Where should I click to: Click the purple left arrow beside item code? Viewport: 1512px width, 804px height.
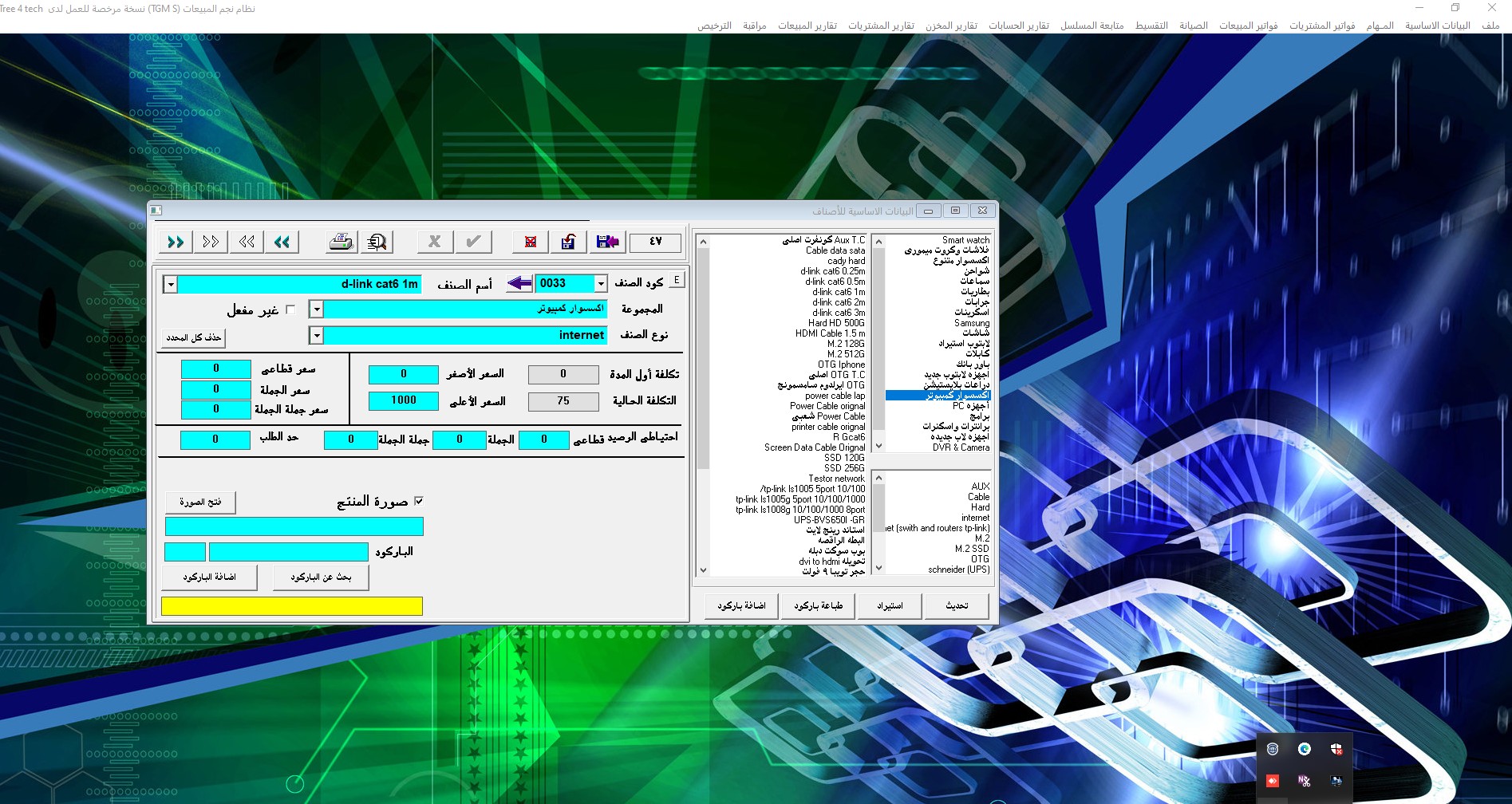(x=520, y=283)
